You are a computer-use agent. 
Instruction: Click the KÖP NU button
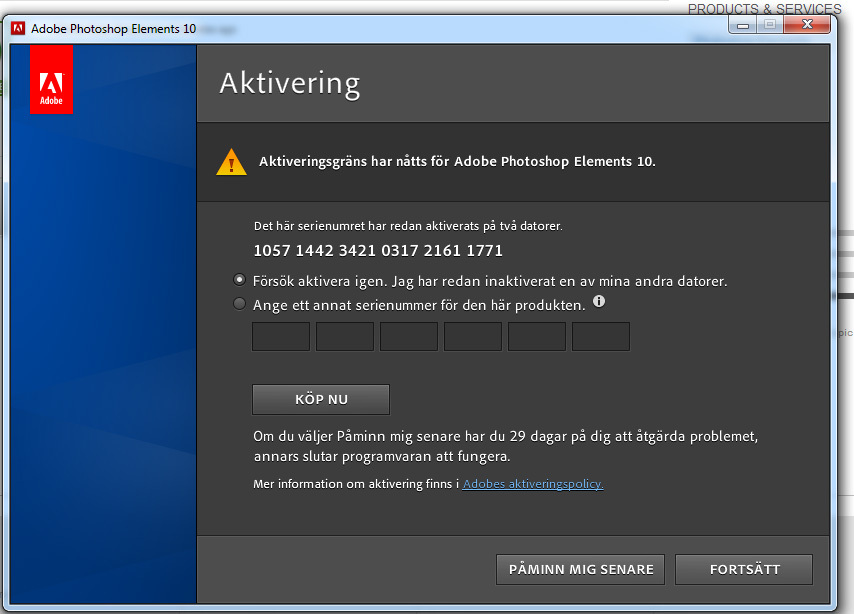pyautogui.click(x=321, y=399)
